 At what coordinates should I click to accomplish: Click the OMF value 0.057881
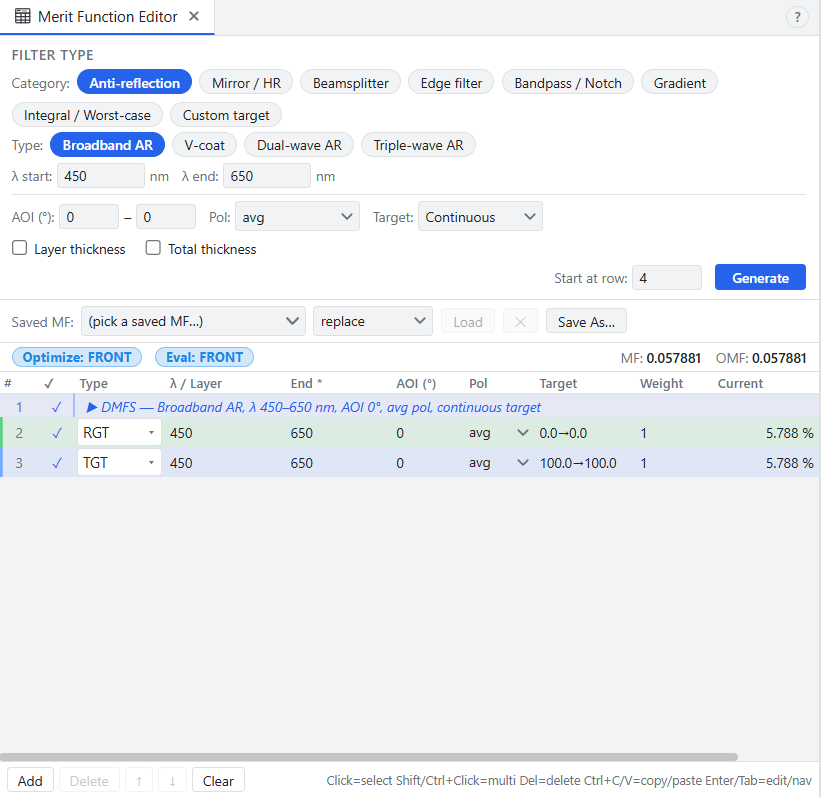coord(779,358)
